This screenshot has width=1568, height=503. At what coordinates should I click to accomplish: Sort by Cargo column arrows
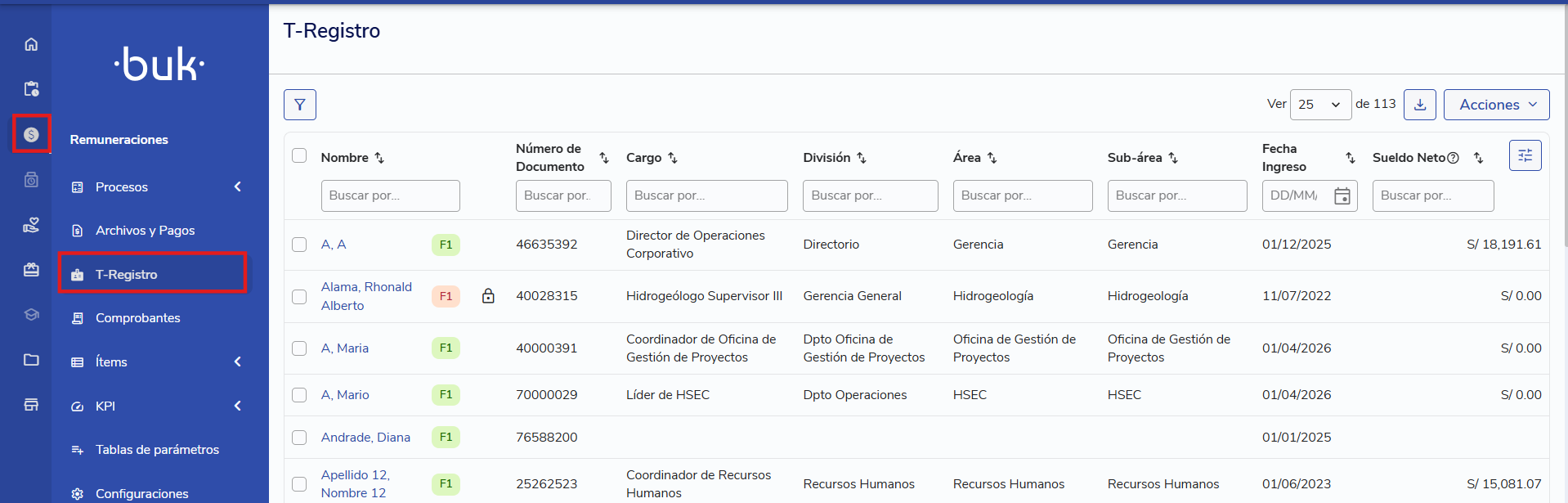pyautogui.click(x=673, y=158)
